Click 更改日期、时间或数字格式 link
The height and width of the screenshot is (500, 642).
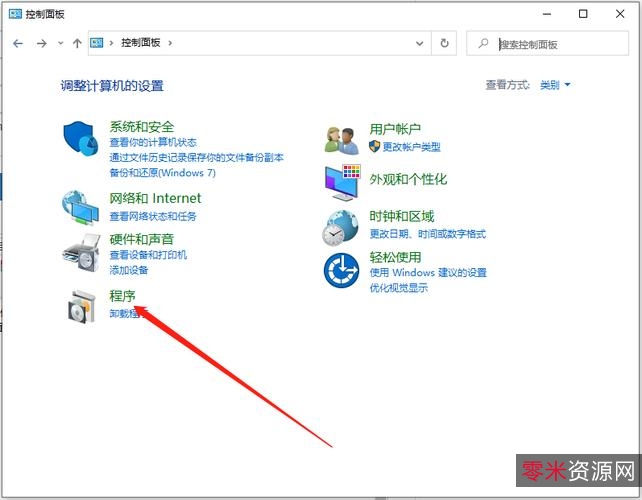[428, 234]
